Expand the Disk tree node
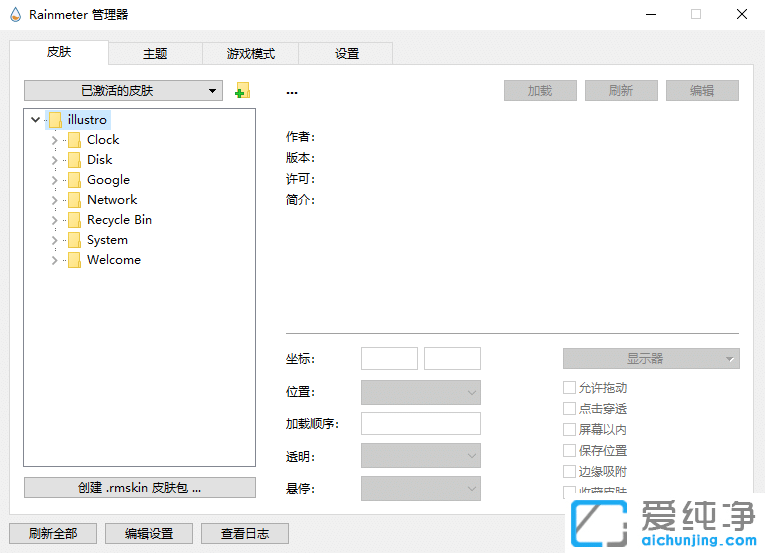This screenshot has height=553, width=765. pyautogui.click(x=54, y=160)
